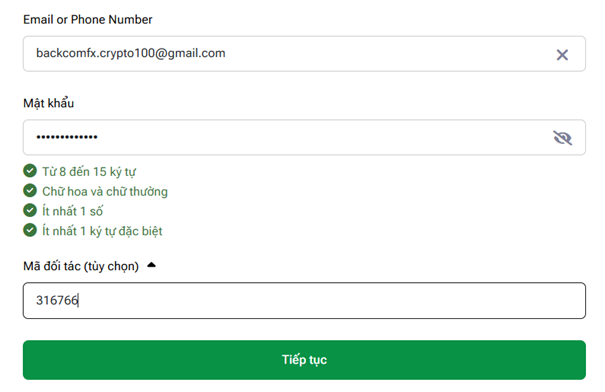Click check icon beside "Từ 8 đến 15 ký tự"

(x=30, y=171)
